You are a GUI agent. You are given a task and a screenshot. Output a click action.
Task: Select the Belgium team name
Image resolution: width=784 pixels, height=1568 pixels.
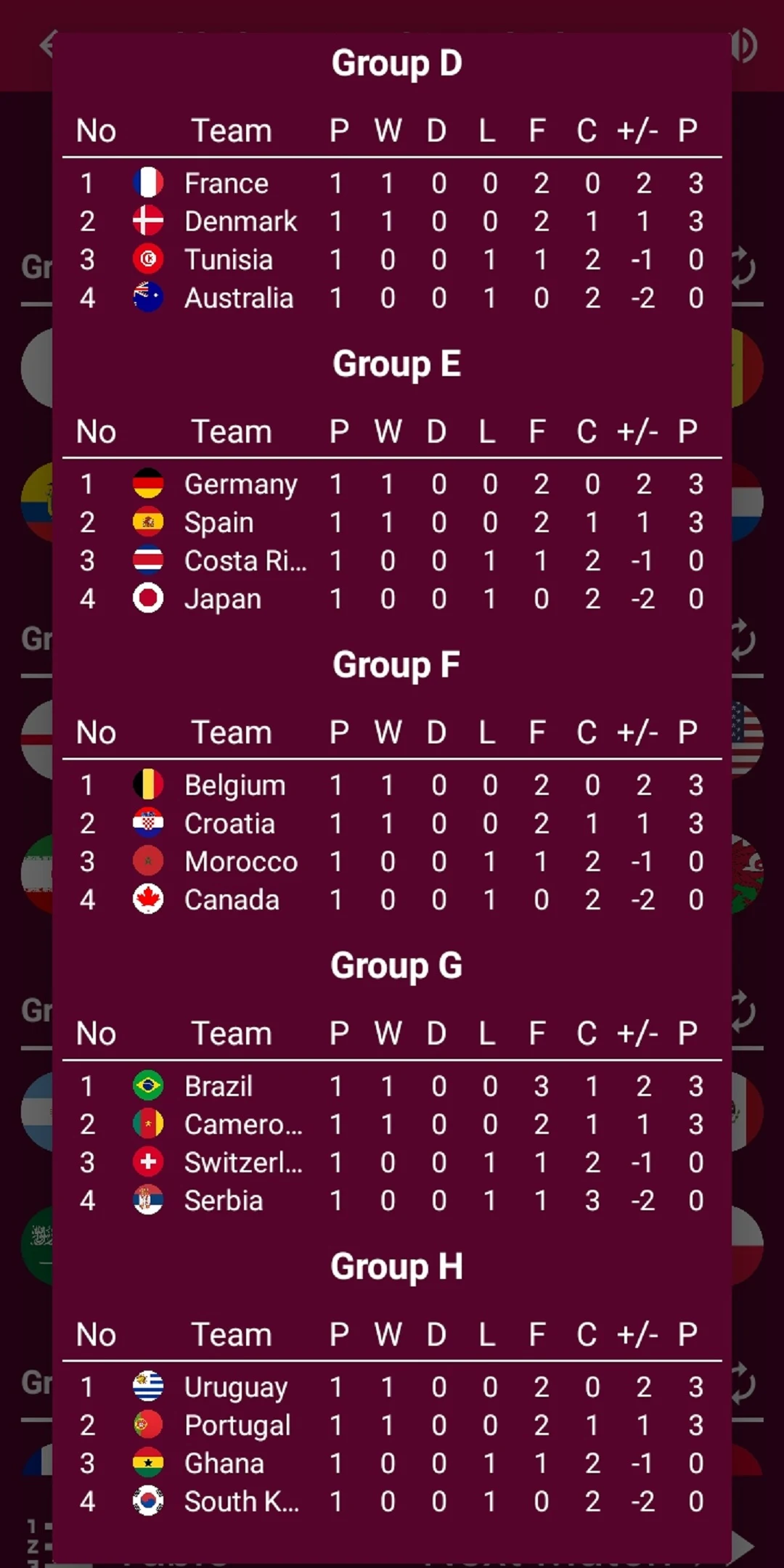click(234, 785)
